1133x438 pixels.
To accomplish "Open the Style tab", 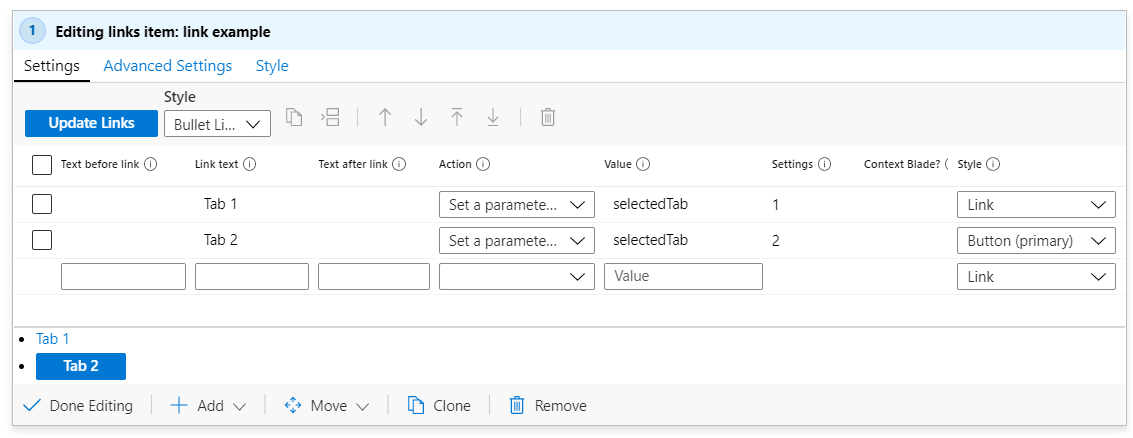I will pos(272,66).
